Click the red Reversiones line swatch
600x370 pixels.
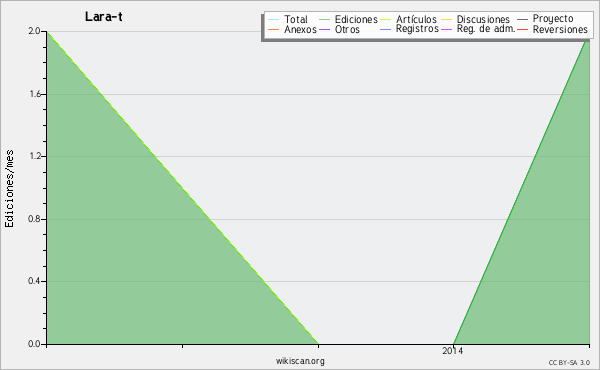(522, 30)
